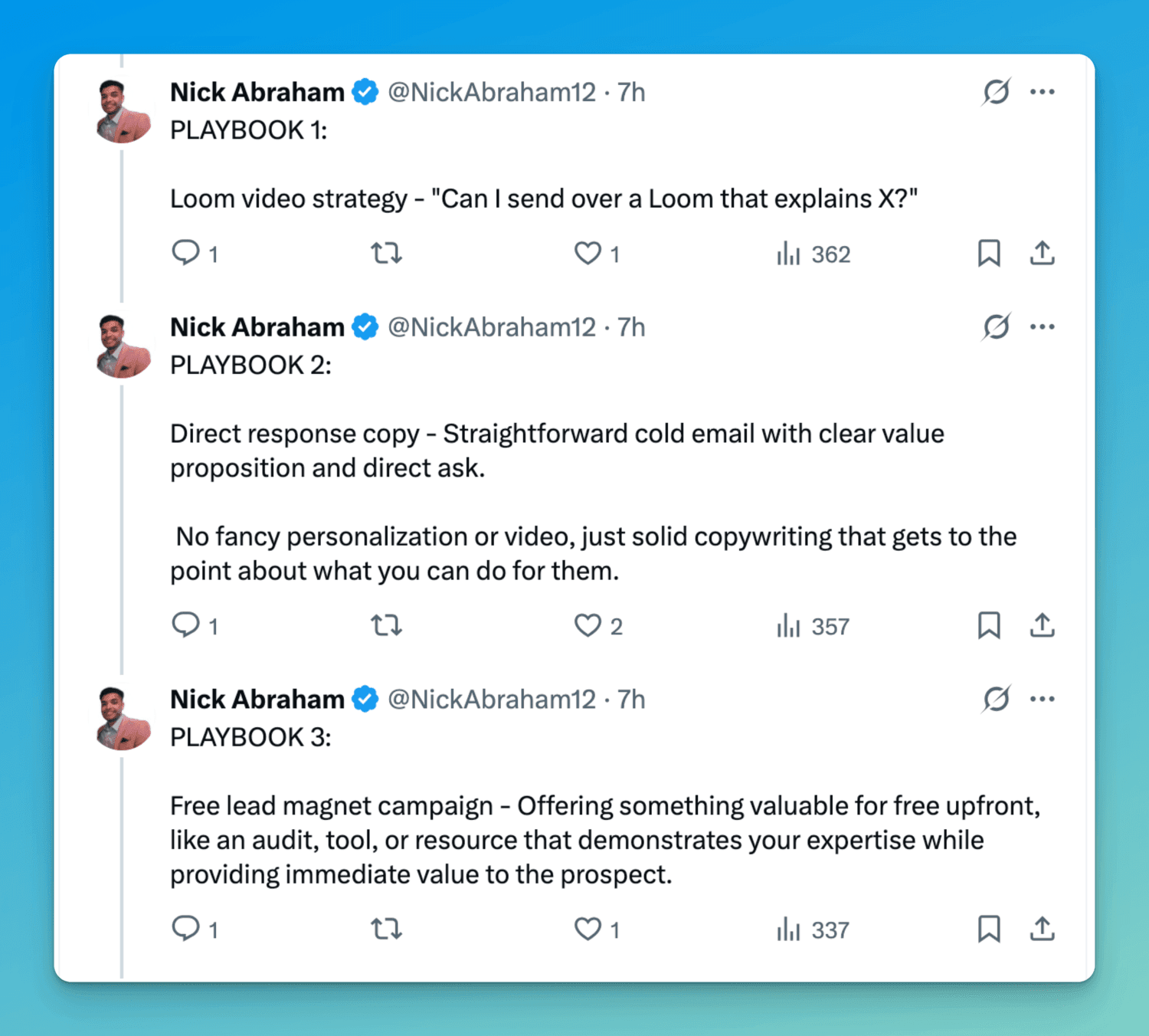This screenshot has height=1036, width=1149.
Task: Like the PLAYBOOK 1 tweet
Action: click(x=588, y=253)
